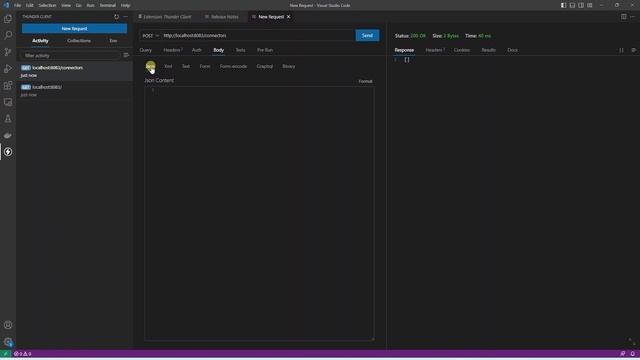Click the New Request button

[x=74, y=29]
